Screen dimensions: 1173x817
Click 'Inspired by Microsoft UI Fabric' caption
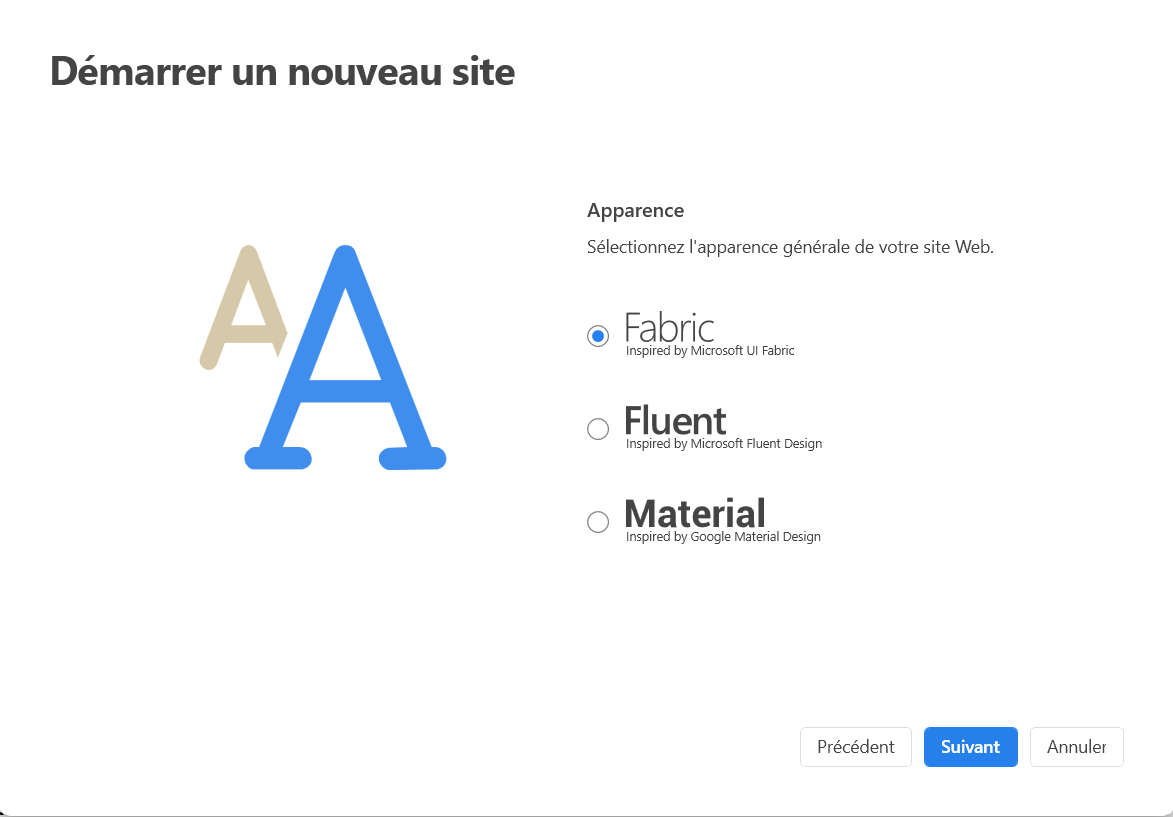point(710,351)
